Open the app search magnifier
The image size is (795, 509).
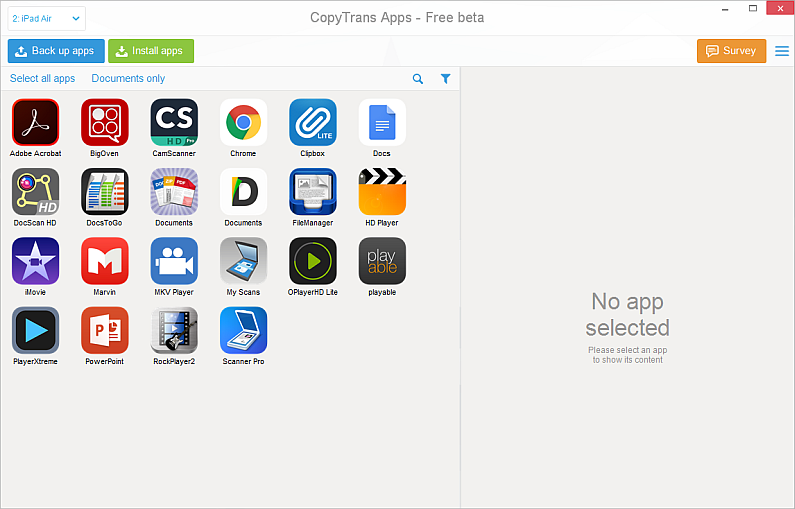pos(418,79)
